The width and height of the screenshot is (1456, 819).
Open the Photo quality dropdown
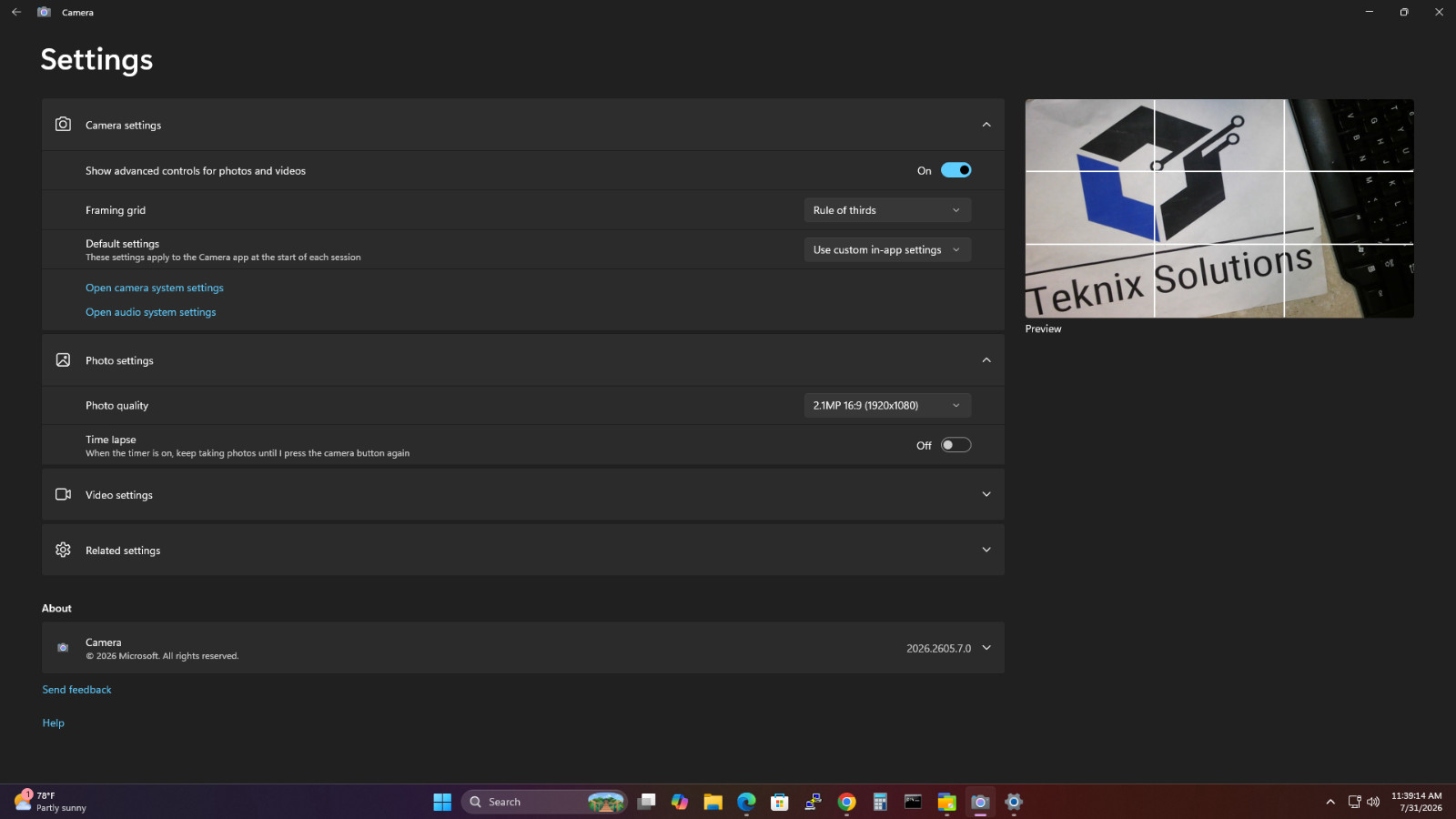click(x=887, y=405)
